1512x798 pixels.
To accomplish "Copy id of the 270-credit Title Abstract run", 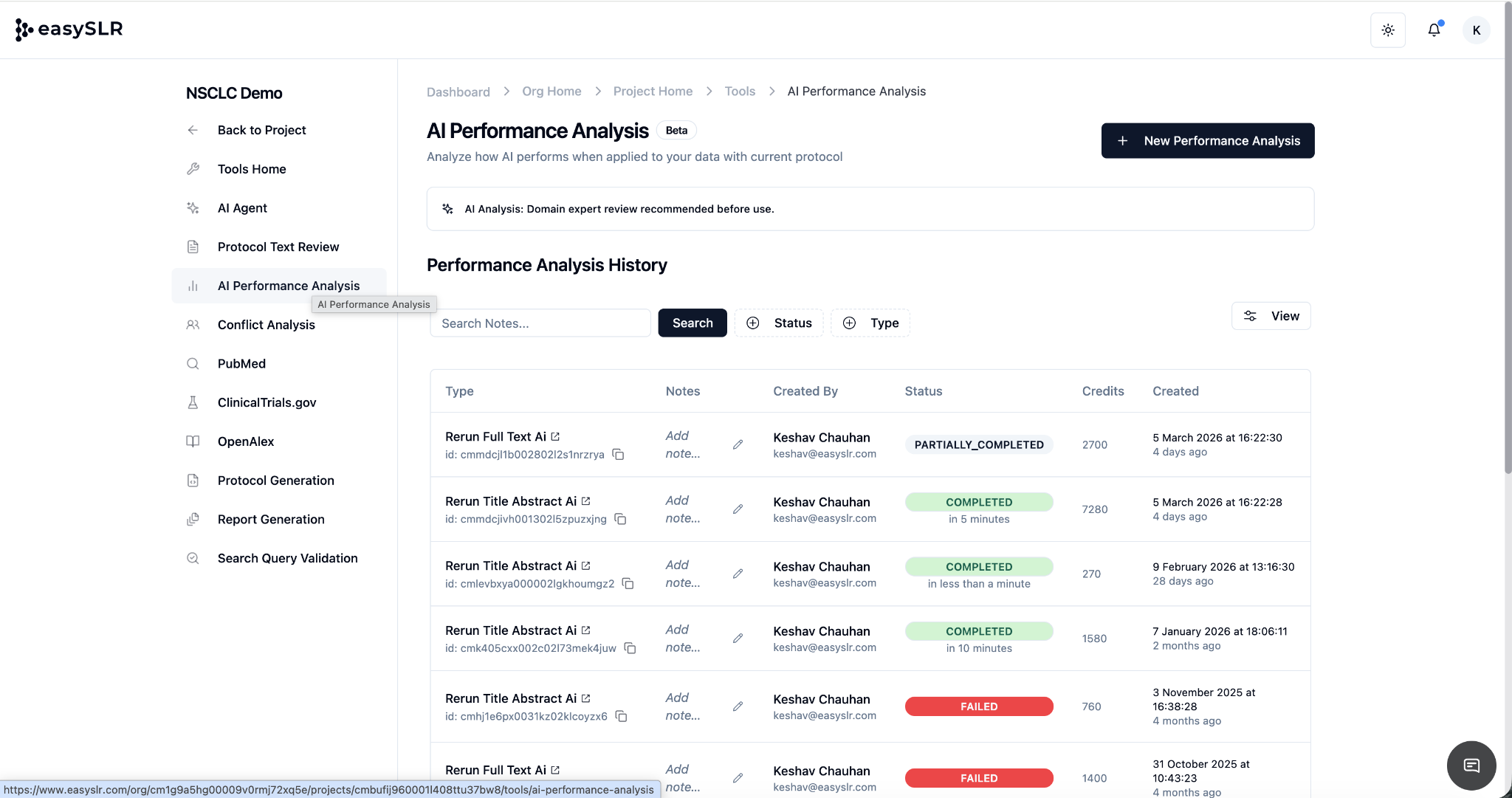I will coord(628,584).
